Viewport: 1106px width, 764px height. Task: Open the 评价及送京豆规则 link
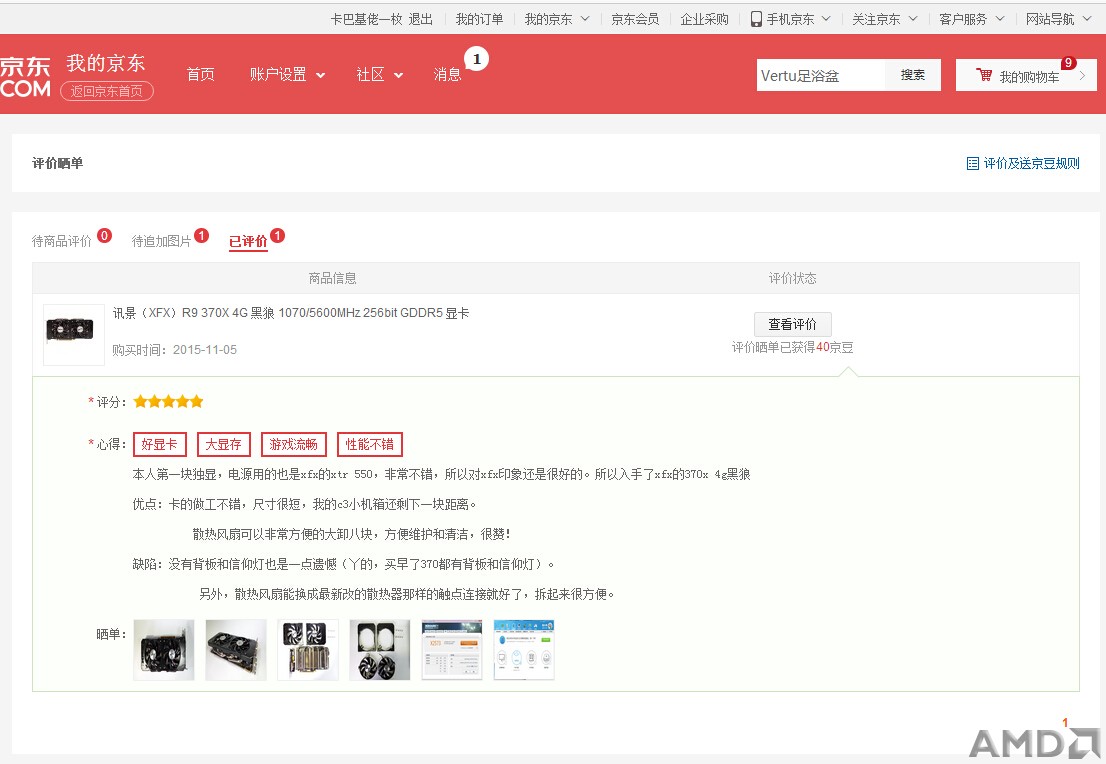[x=1031, y=164]
